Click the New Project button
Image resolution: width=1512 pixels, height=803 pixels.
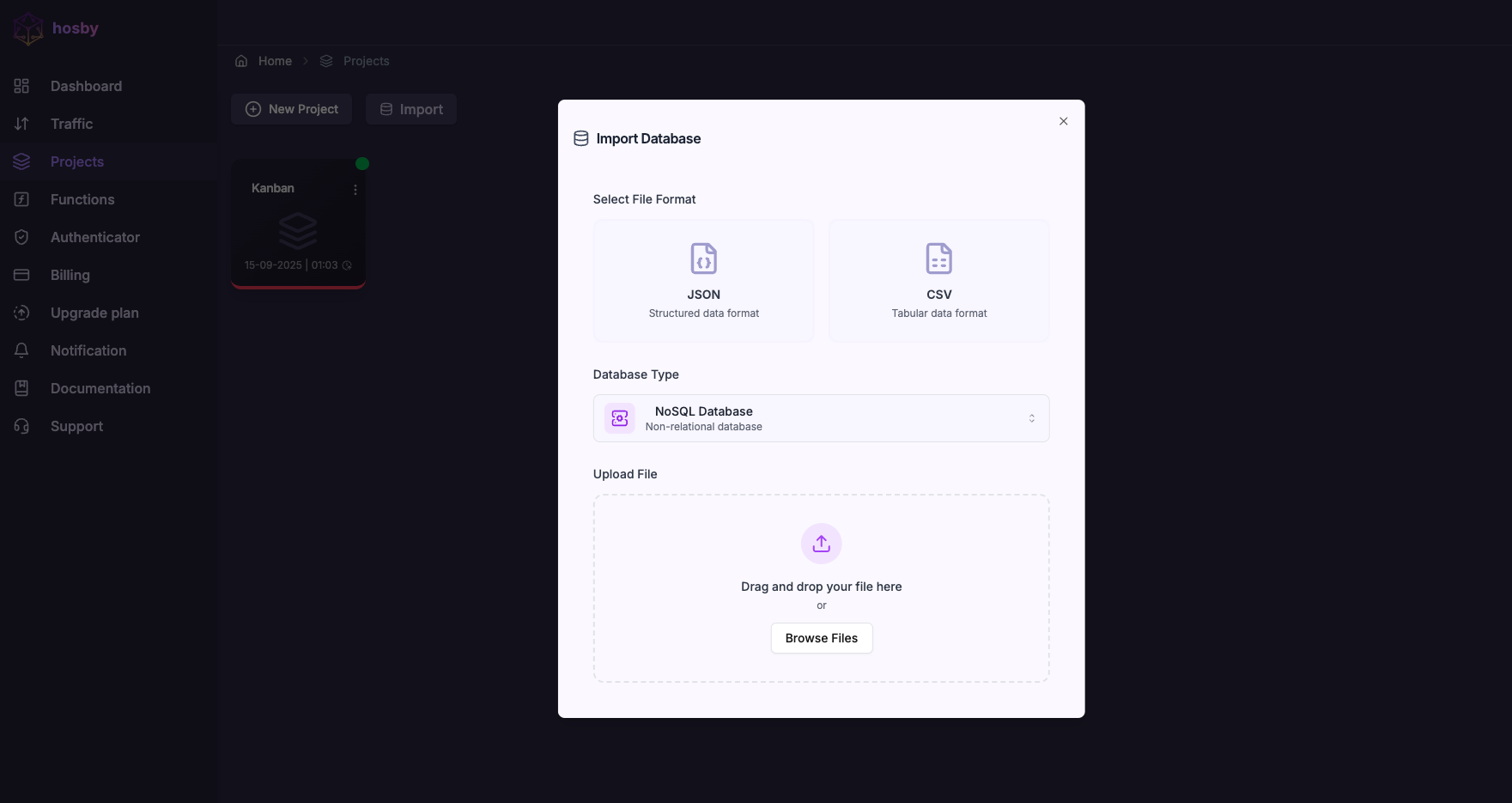(x=291, y=109)
